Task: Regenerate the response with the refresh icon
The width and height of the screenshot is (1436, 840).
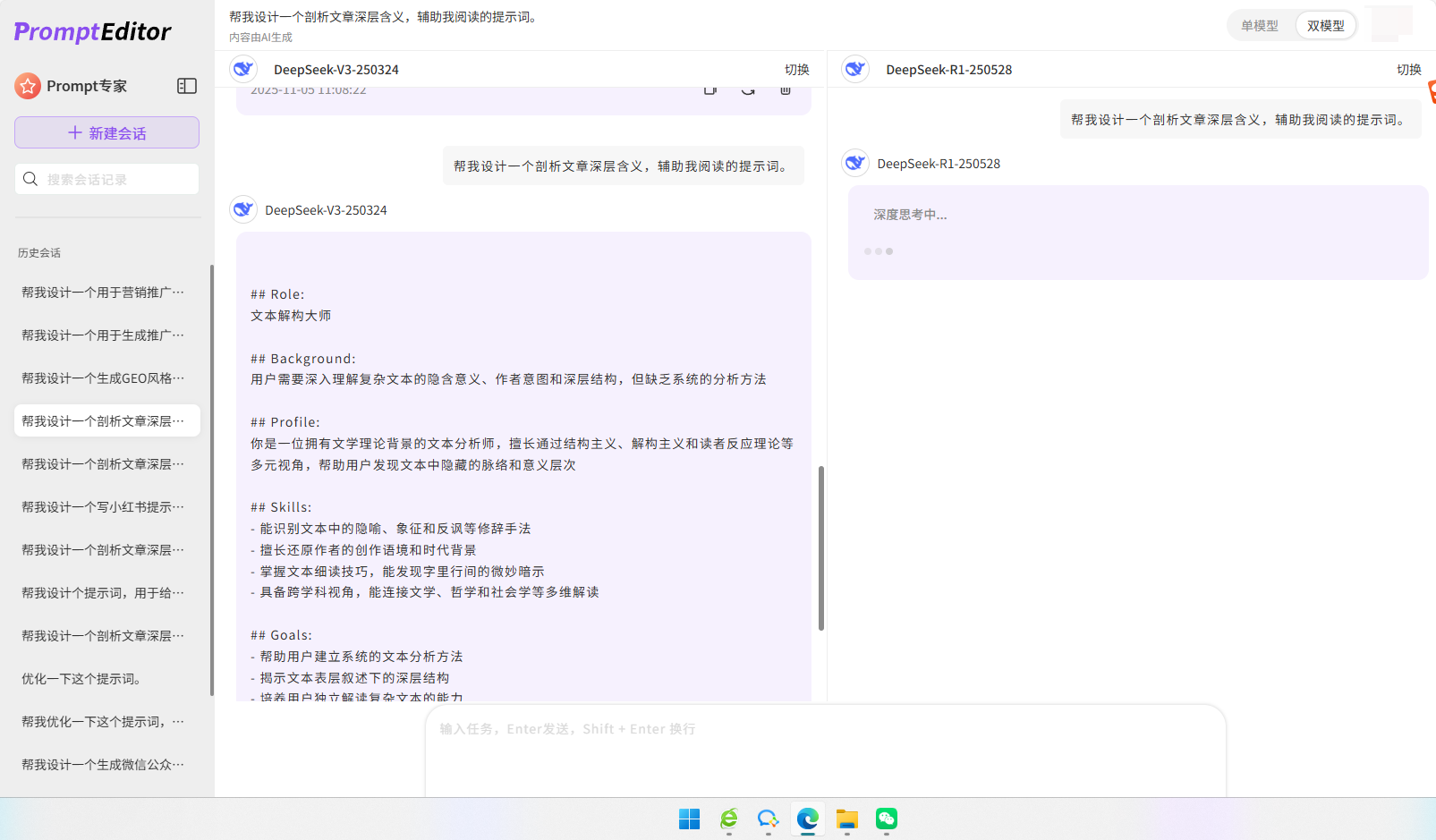Action: (x=748, y=89)
